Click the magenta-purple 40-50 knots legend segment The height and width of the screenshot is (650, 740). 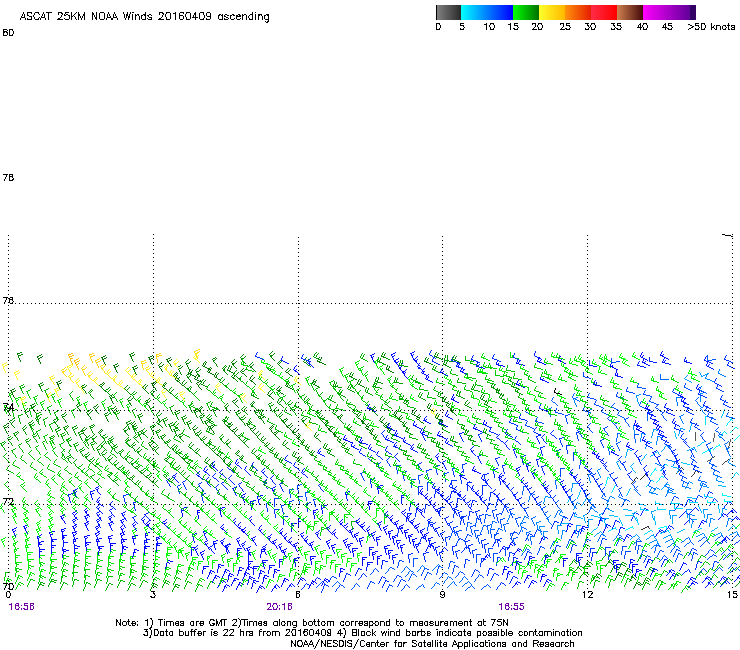669,12
